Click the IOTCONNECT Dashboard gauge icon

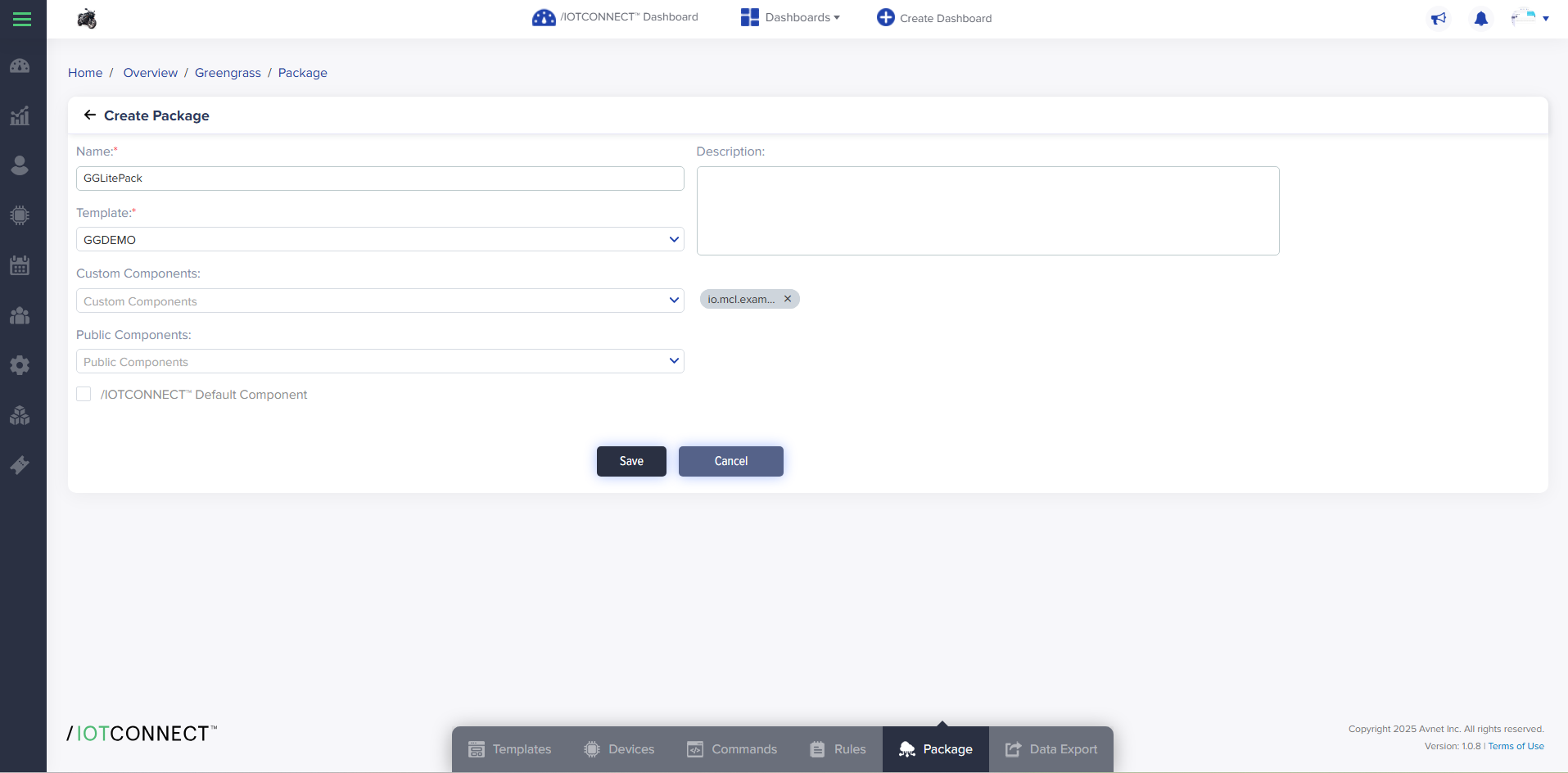point(544,17)
